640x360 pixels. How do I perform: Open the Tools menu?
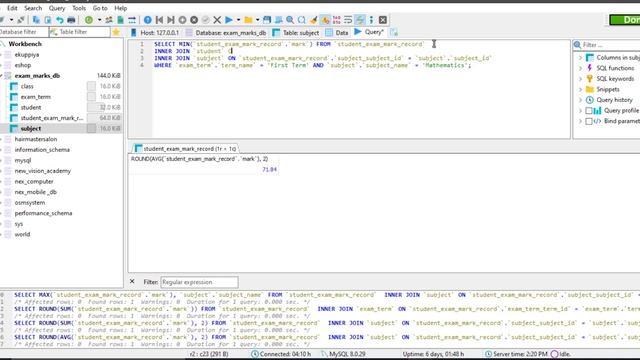(x=79, y=8)
